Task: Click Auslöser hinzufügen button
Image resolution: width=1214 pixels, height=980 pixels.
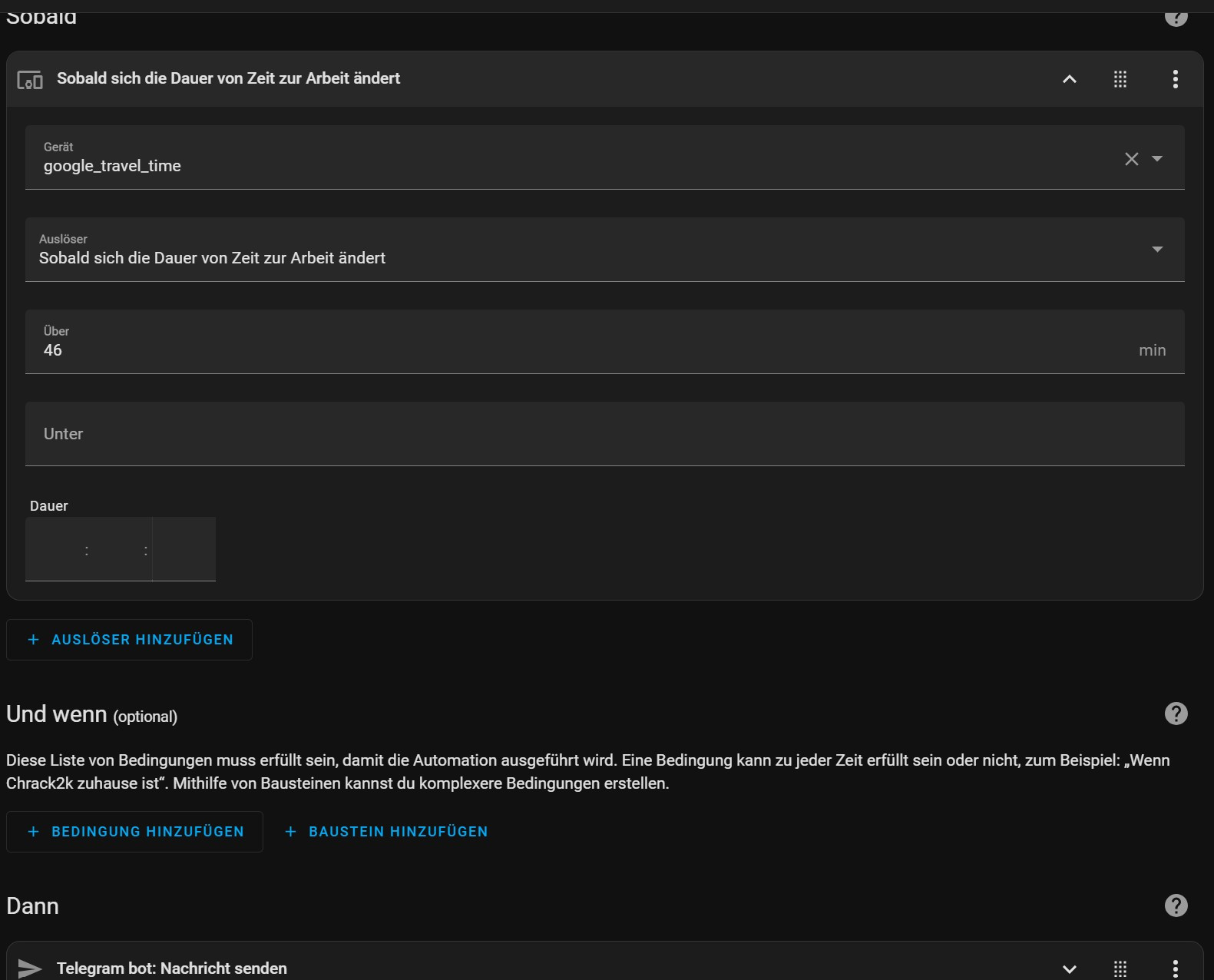Action: point(129,640)
